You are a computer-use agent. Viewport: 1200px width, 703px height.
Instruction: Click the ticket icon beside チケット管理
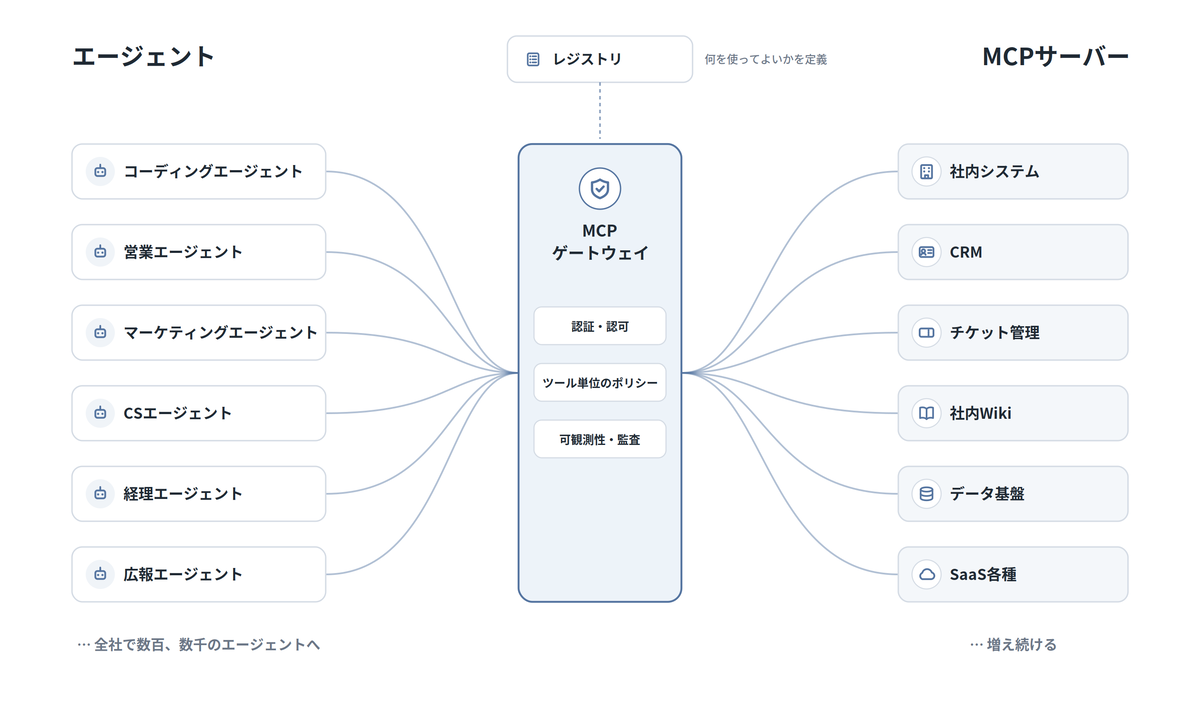pos(927,333)
